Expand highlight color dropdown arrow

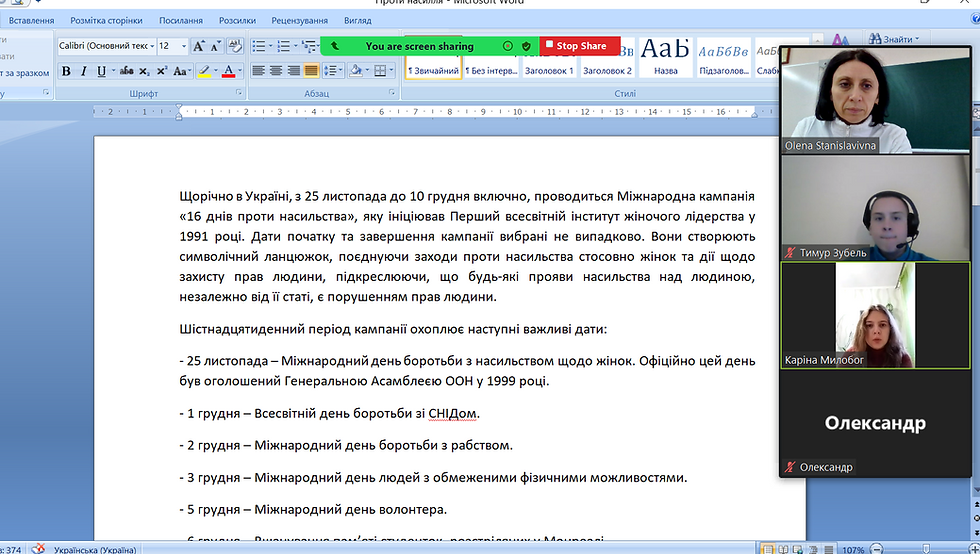coord(216,71)
